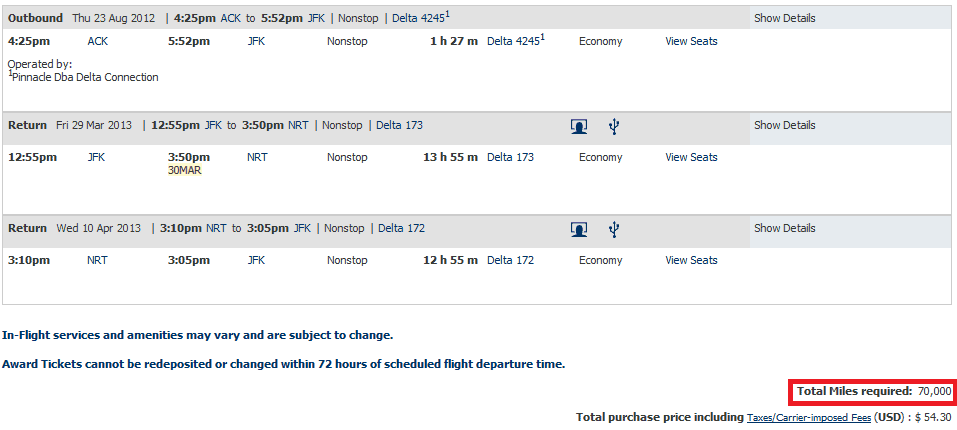Open Delta 173 link in flight row
This screenshot has width=957, height=430.
pos(510,157)
